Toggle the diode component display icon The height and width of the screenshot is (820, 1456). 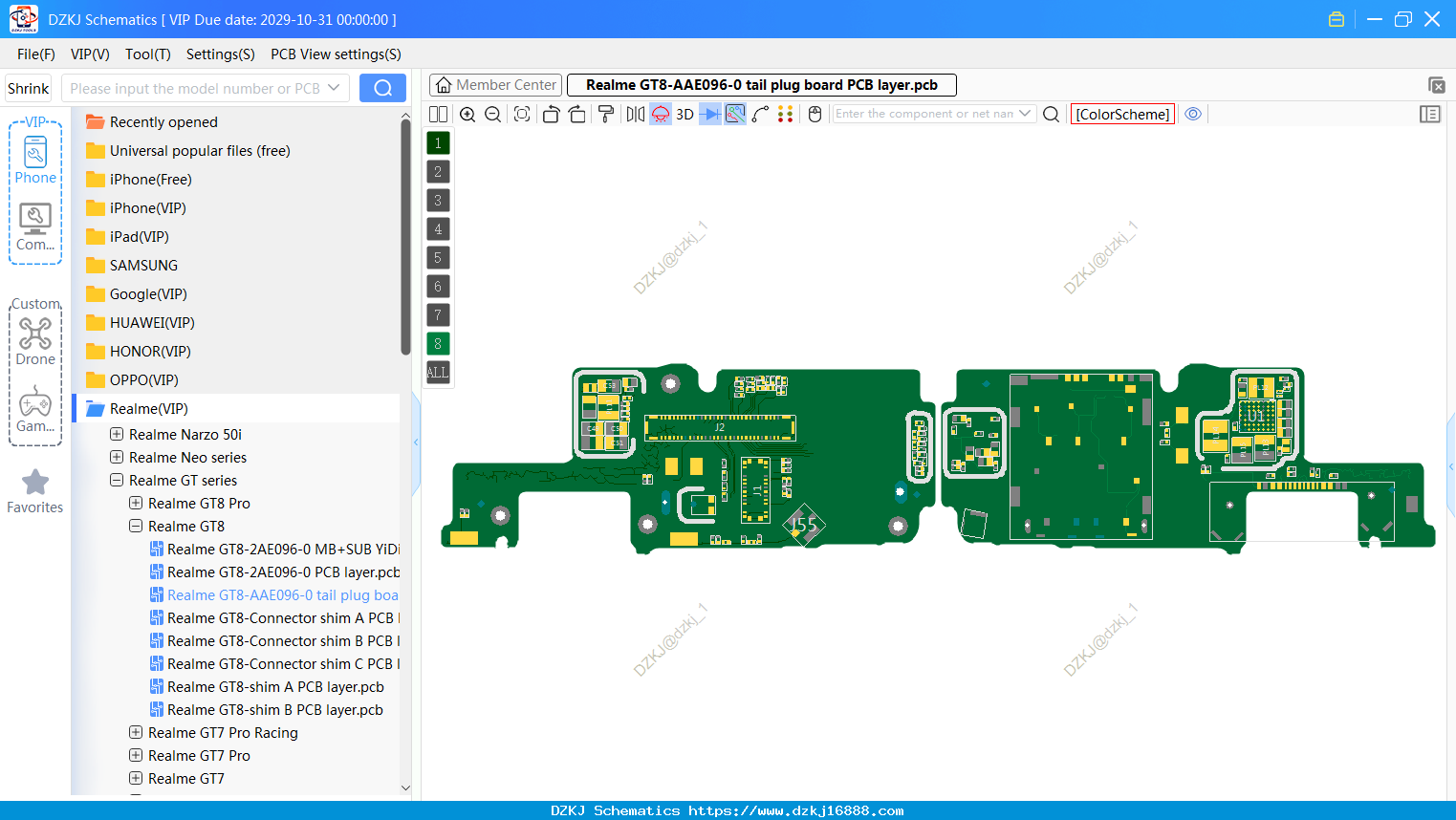point(710,114)
